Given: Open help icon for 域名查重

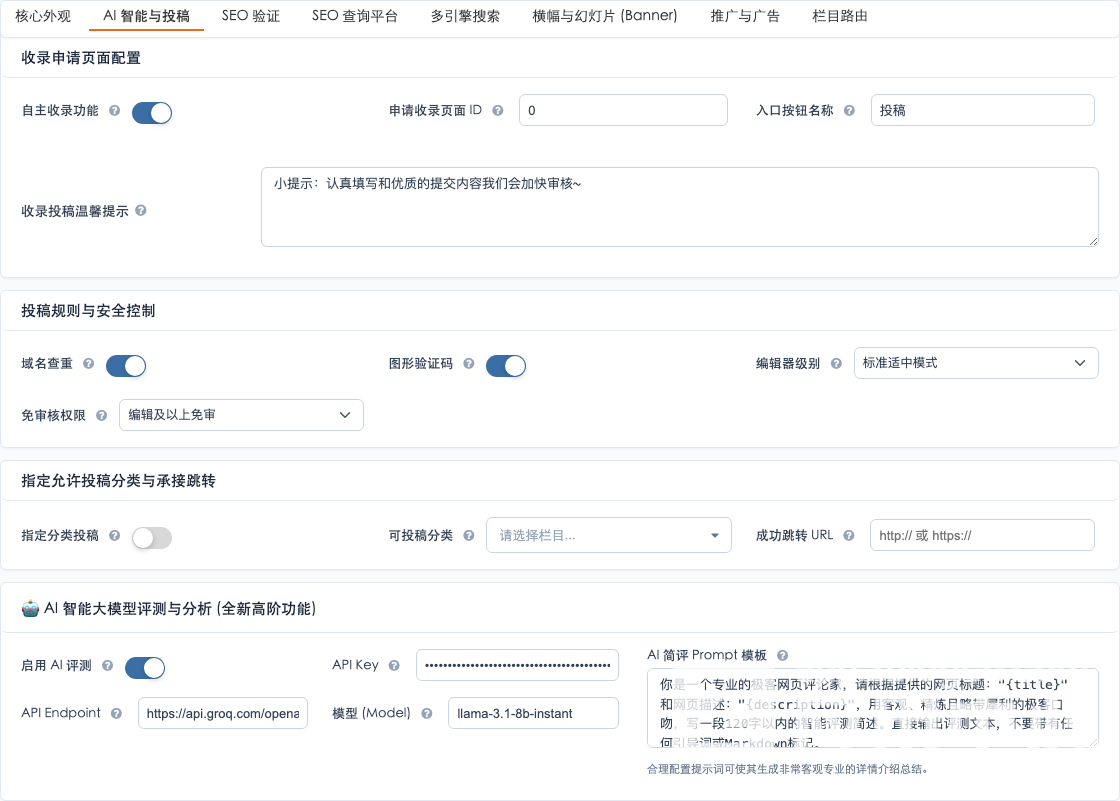Looking at the screenshot, I should (x=89, y=364).
